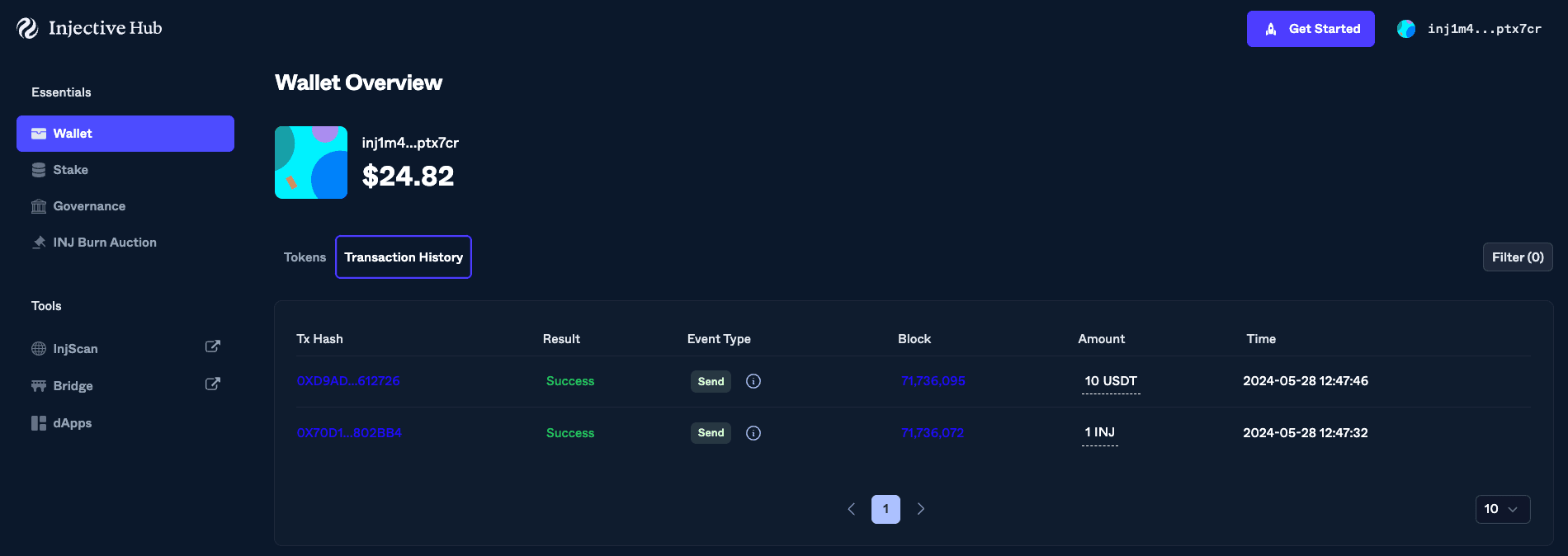Open block 71,736,095
This screenshot has height=556, width=1568.
point(933,381)
